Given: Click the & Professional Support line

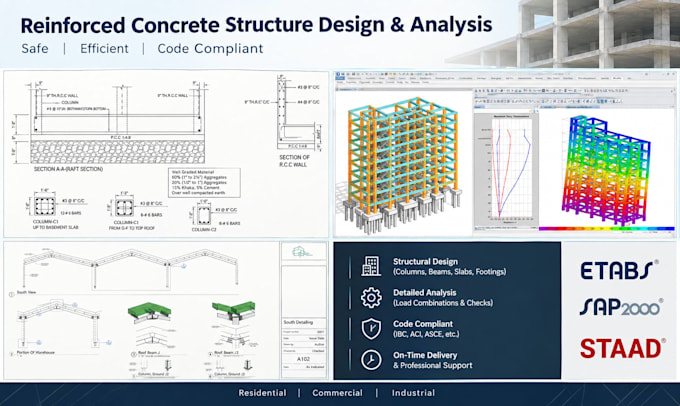Looking at the screenshot, I should 432,365.
